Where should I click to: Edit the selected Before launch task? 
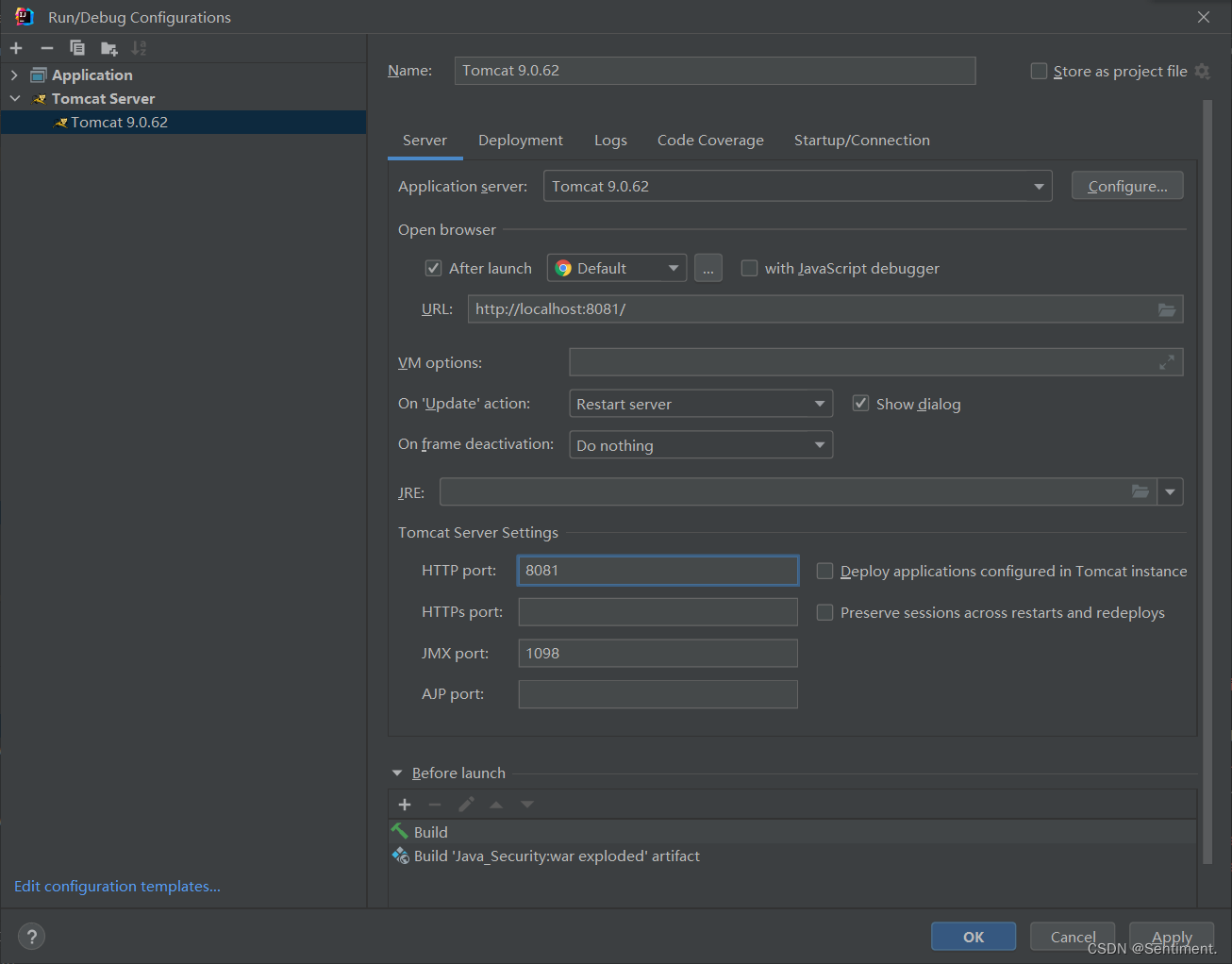point(466,805)
